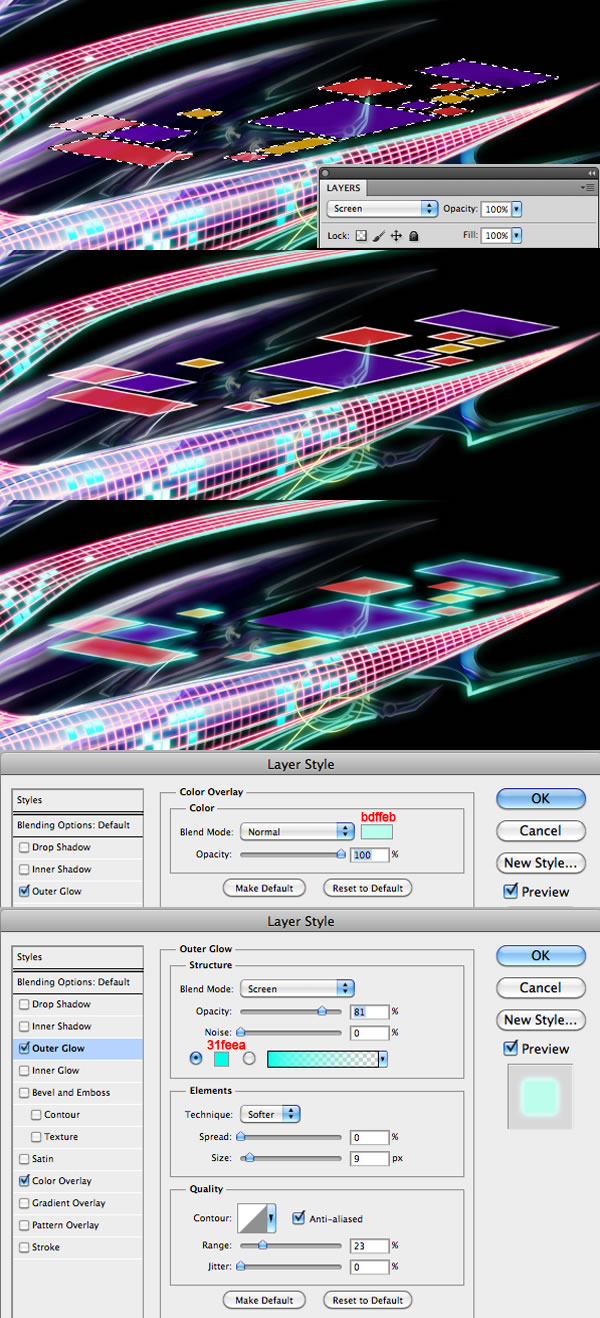Screen dimensions: 600x1318
Task: Enable the Gradient Overlay checkbox
Action: click(x=24, y=1203)
